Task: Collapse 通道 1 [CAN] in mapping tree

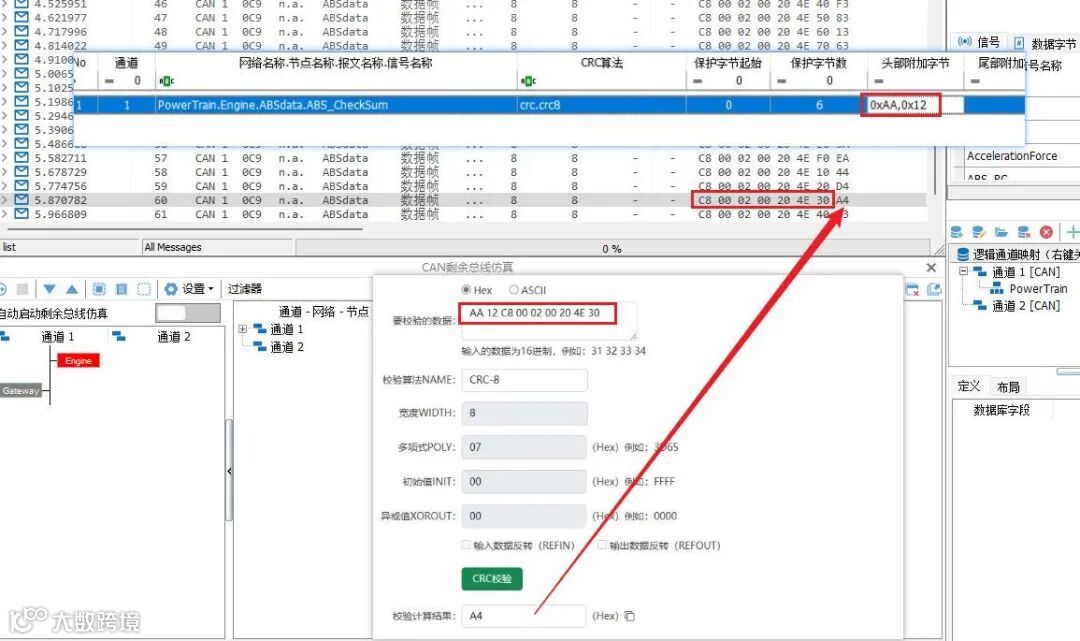Action: [964, 271]
